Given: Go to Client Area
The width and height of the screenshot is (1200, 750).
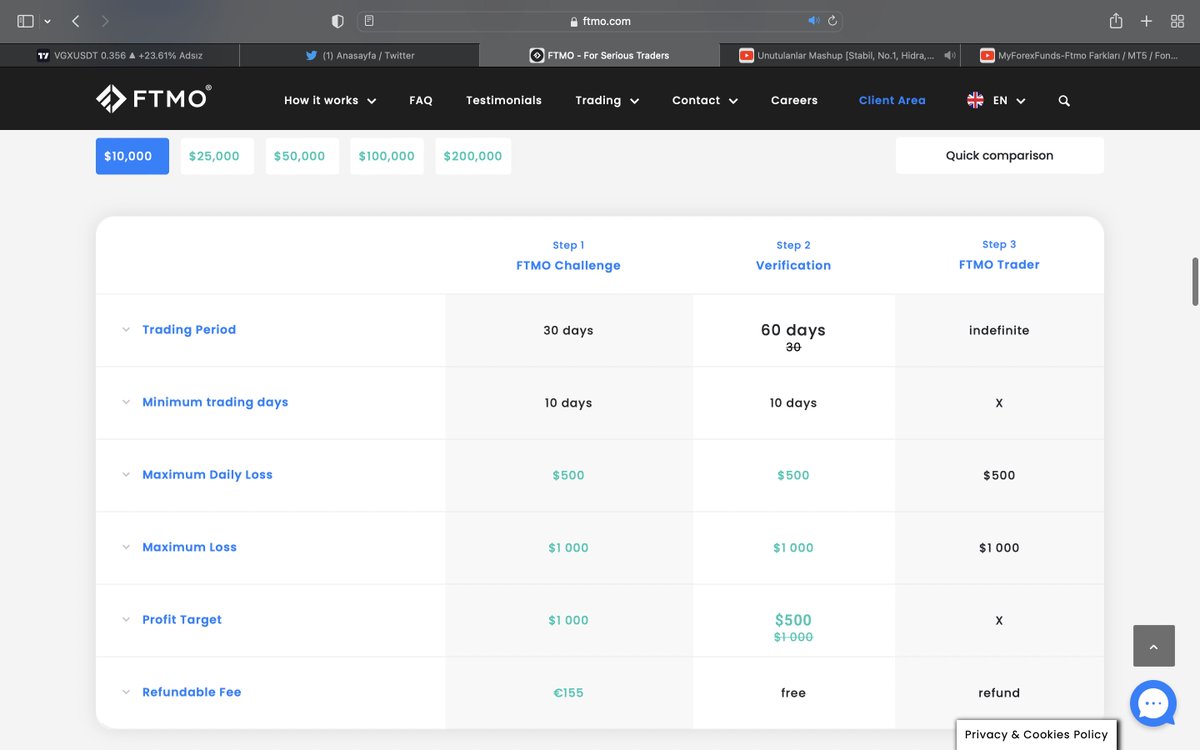Looking at the screenshot, I should click(892, 101).
